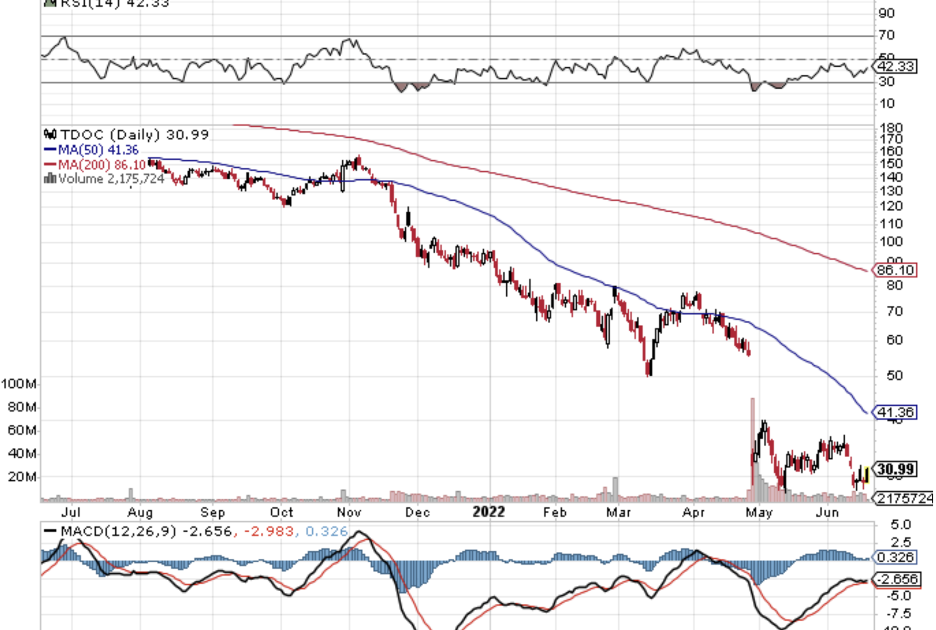Image resolution: width=936 pixels, height=630 pixels.
Task: Select the 2022 year marker on time axis
Action: tap(490, 511)
